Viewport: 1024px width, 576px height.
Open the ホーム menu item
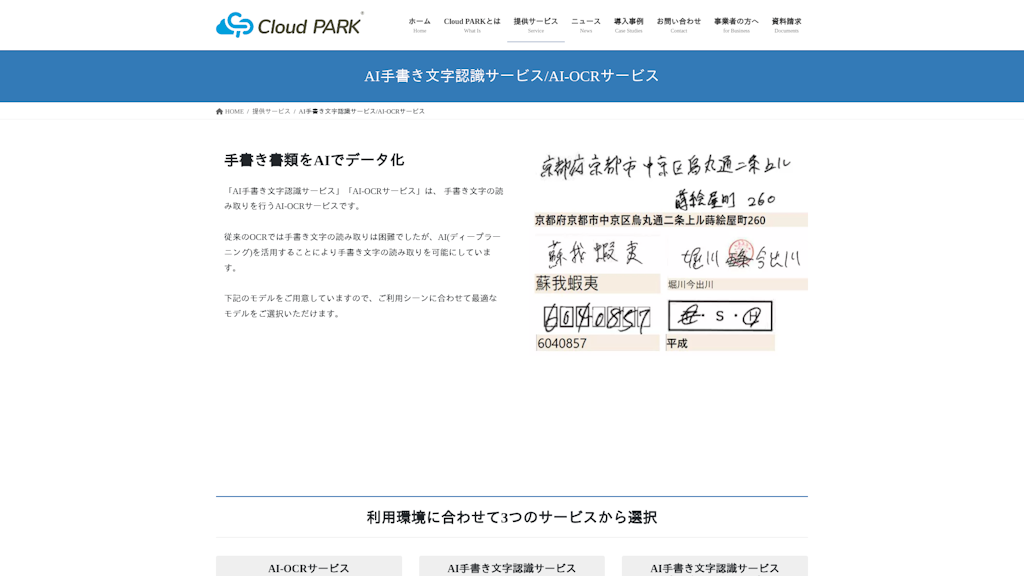419,24
